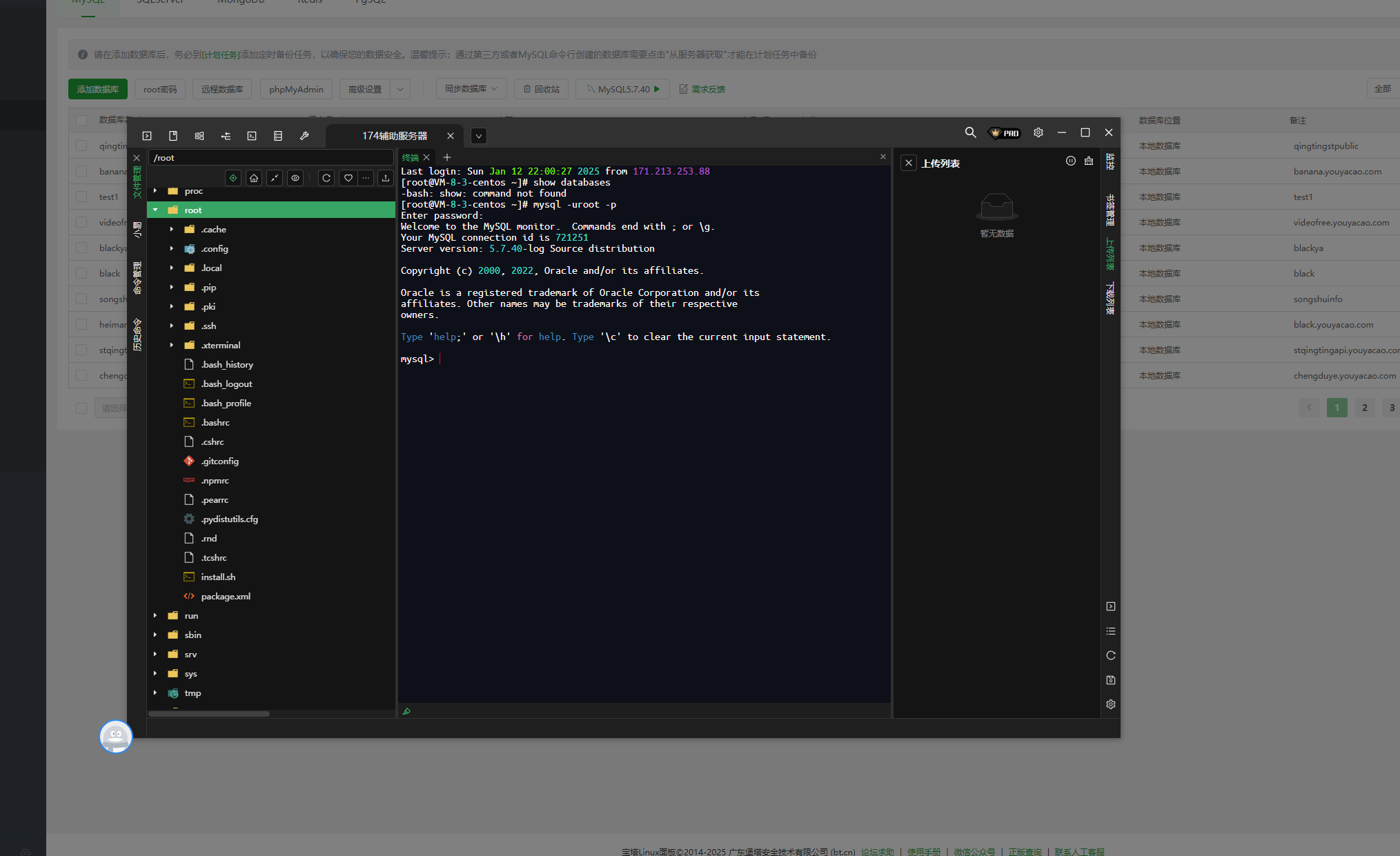Open settings gear icon in title bar
1400x856 pixels.
tap(1038, 132)
